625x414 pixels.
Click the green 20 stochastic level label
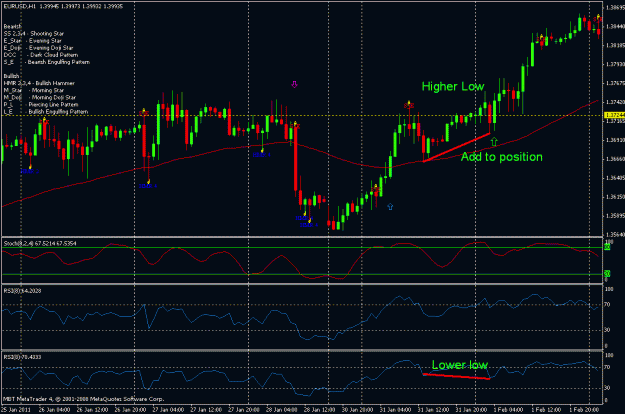tap(607, 274)
